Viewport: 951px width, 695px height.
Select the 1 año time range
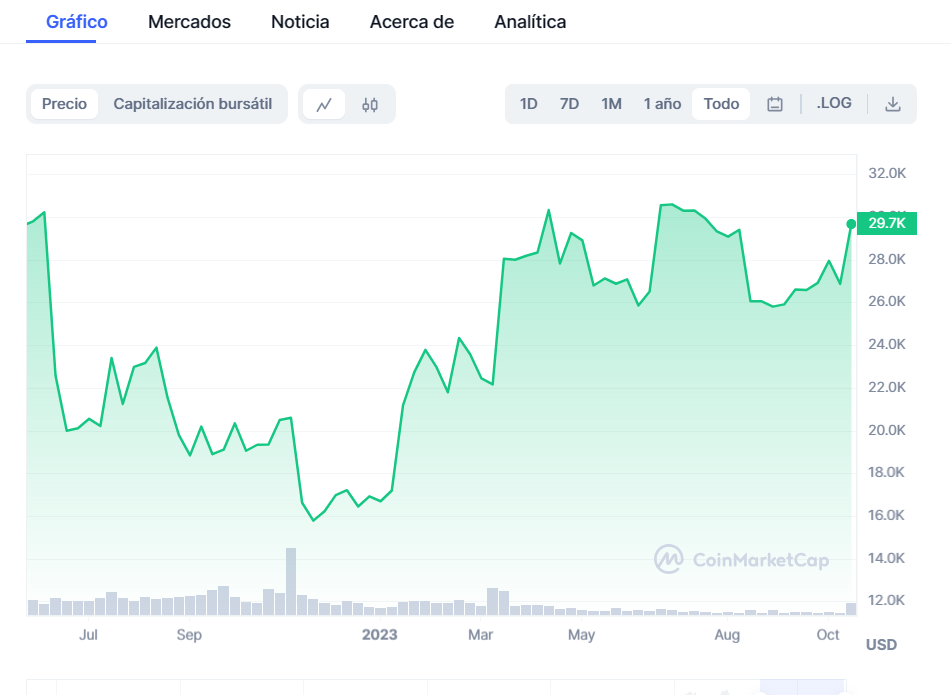[x=662, y=104]
